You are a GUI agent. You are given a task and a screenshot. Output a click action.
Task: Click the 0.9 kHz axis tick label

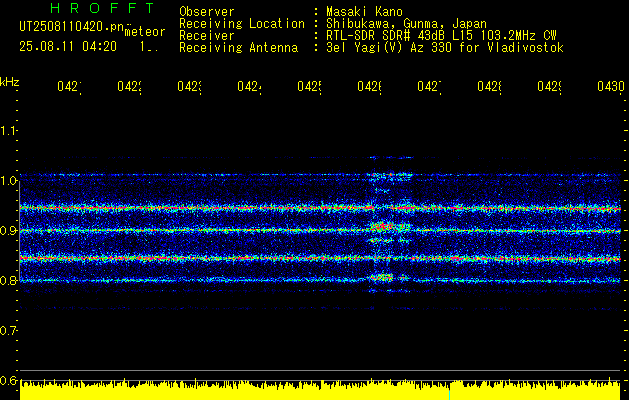(9, 231)
